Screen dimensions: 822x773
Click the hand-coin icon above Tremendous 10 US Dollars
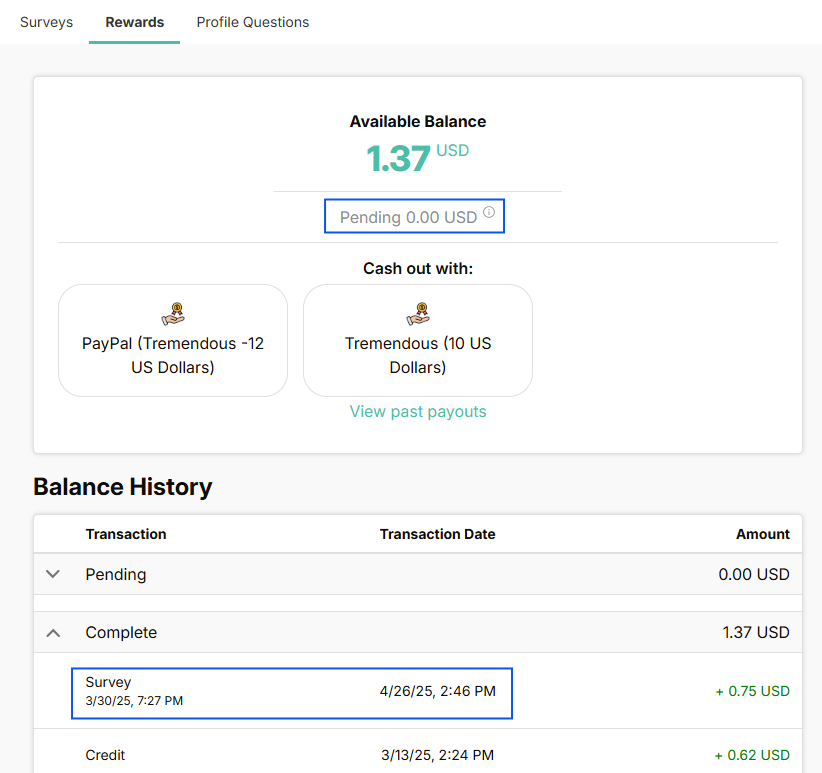click(418, 314)
